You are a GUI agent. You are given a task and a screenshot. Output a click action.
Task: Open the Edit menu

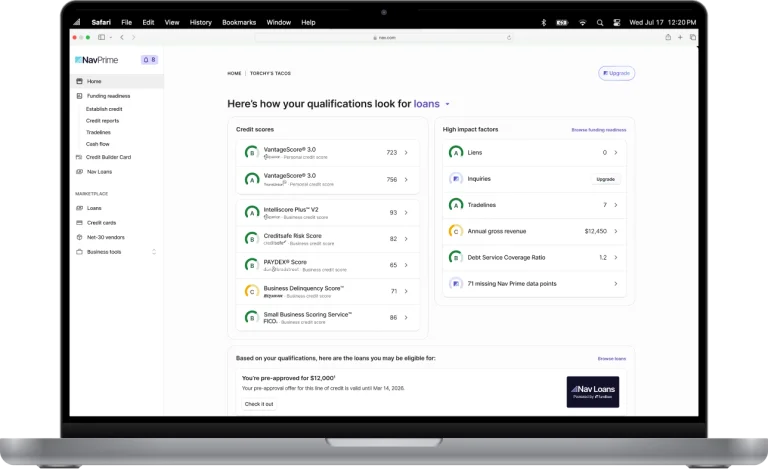148,23
